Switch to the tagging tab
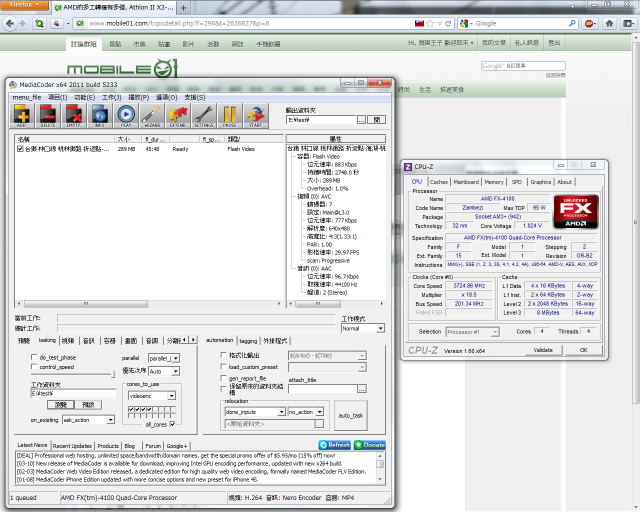640x512 pixels. [248, 341]
